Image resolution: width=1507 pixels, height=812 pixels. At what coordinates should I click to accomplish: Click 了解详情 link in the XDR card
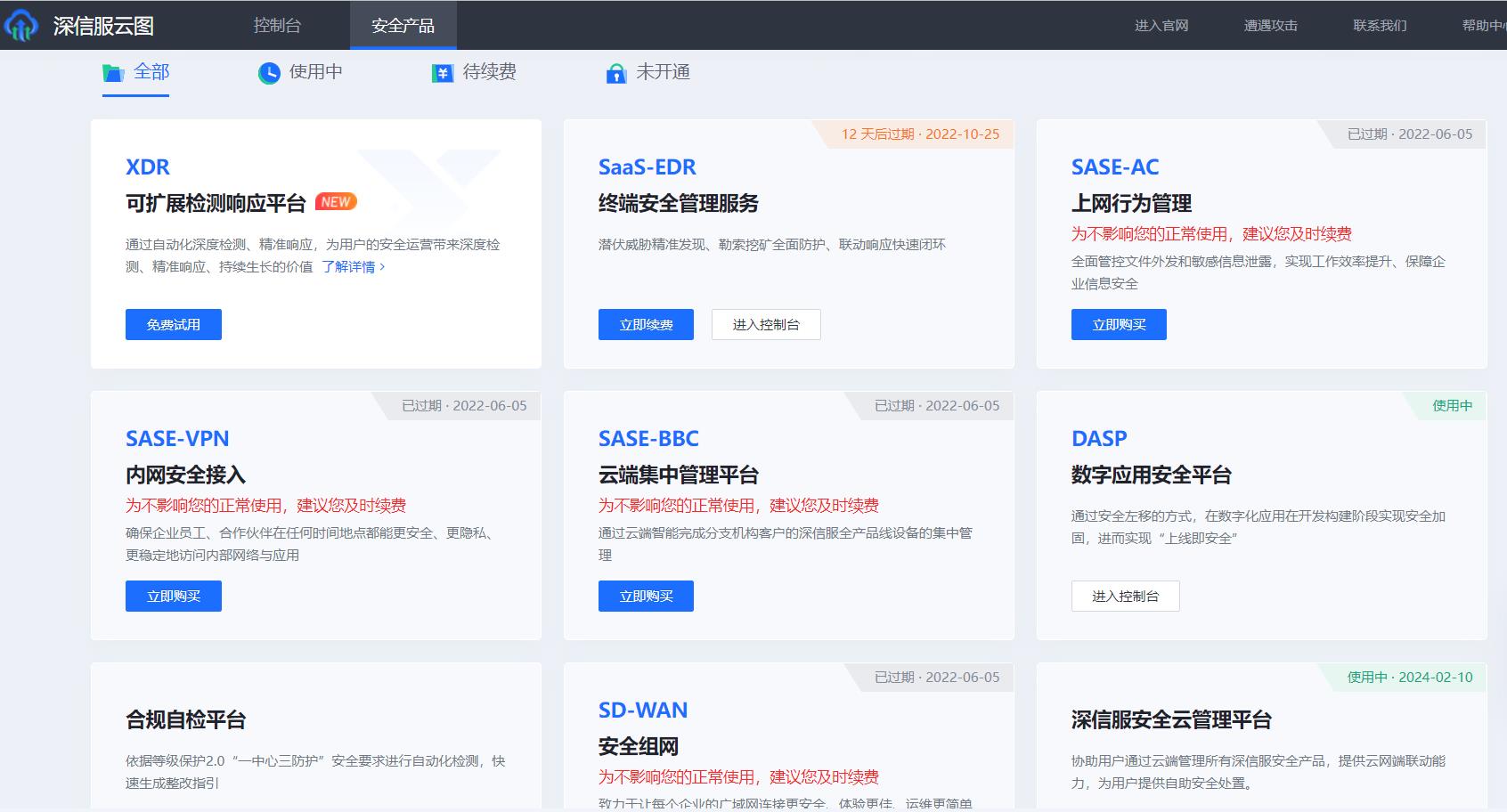[354, 266]
